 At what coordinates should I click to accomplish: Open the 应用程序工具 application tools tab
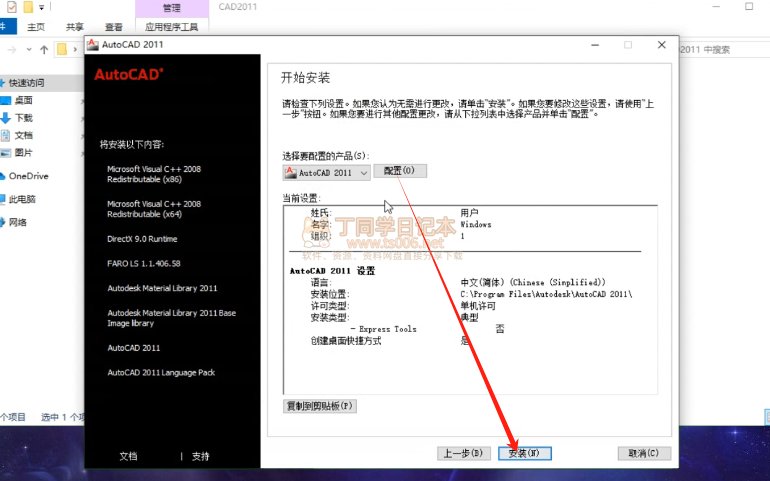pyautogui.click(x=172, y=28)
